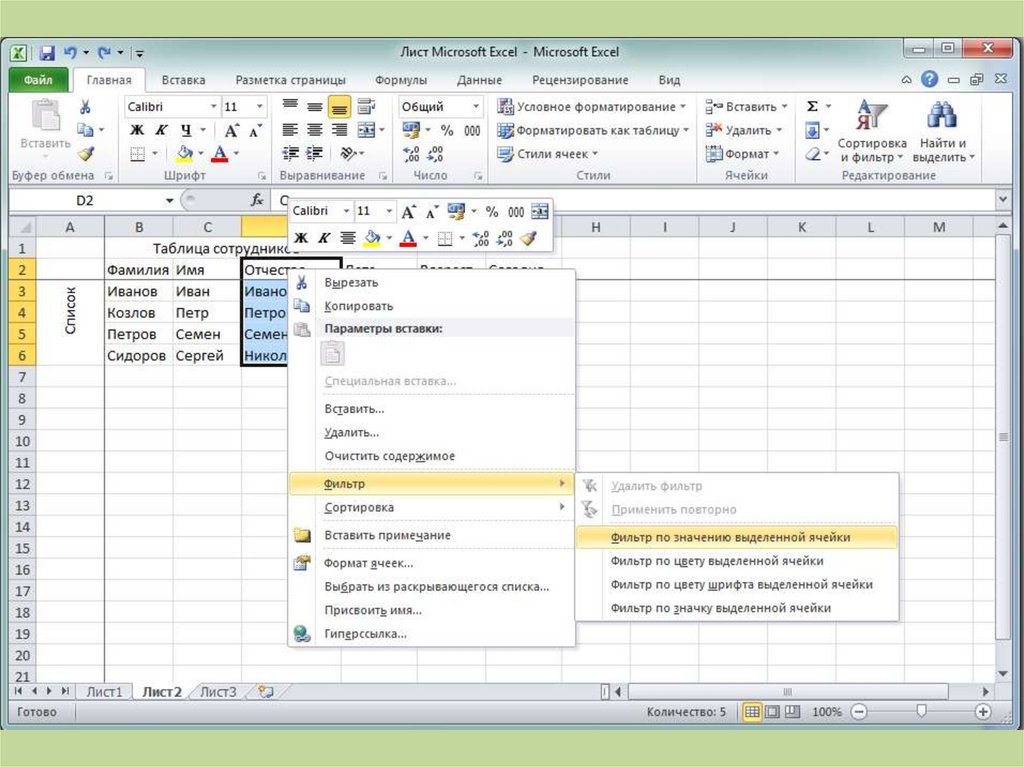Screen dimensions: 1024x767
Task: Click the insert function fx icon
Action: (257, 200)
